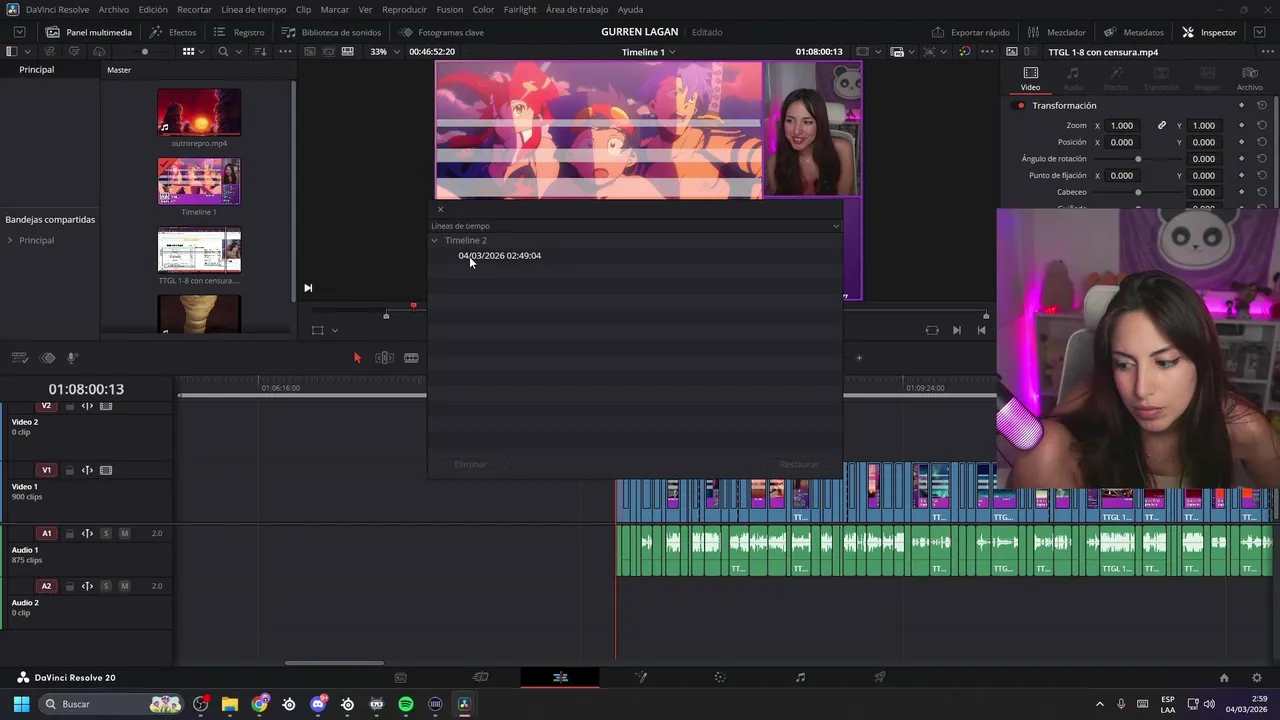
Task: Open timeline view options icon
Action: [x=19, y=358]
